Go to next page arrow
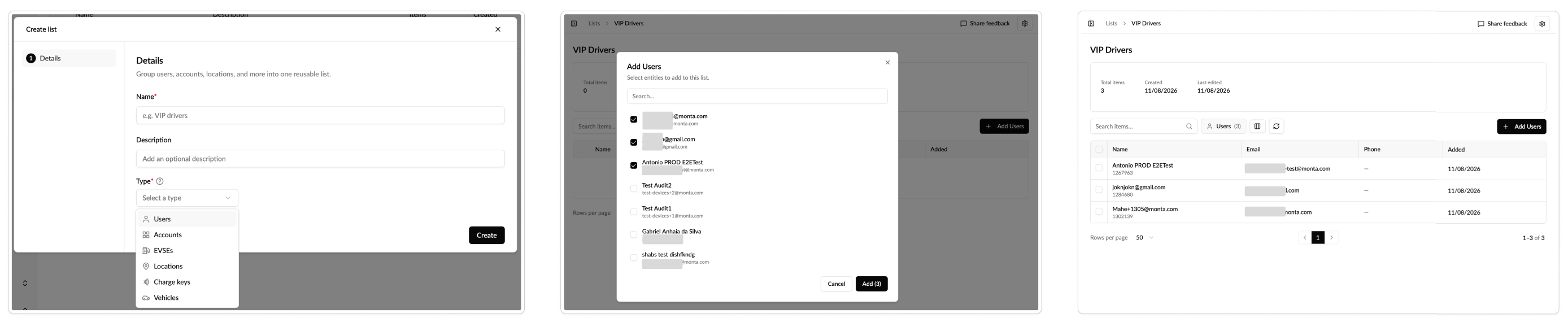Viewport: 1568px width, 322px height. (x=1331, y=238)
